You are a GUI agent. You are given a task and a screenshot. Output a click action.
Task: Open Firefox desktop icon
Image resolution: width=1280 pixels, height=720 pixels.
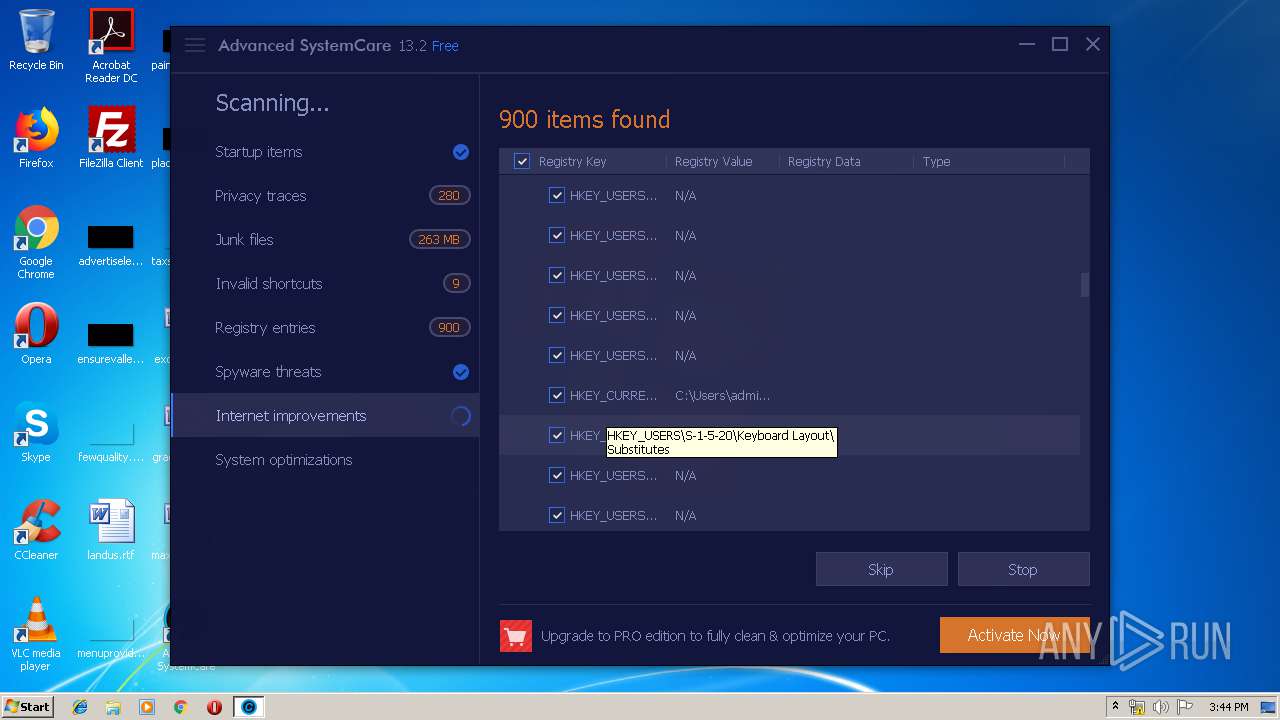[36, 138]
